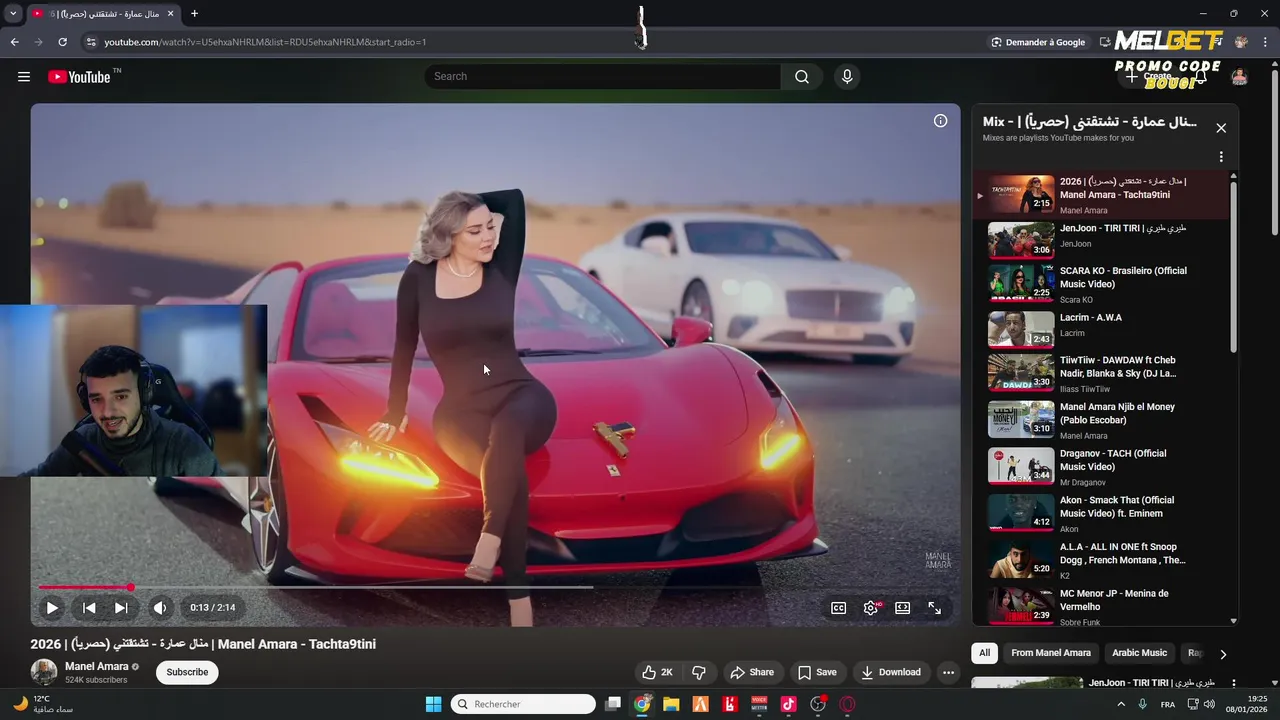Select the All filter chip
Image resolution: width=1280 pixels, height=720 pixels.
985,653
